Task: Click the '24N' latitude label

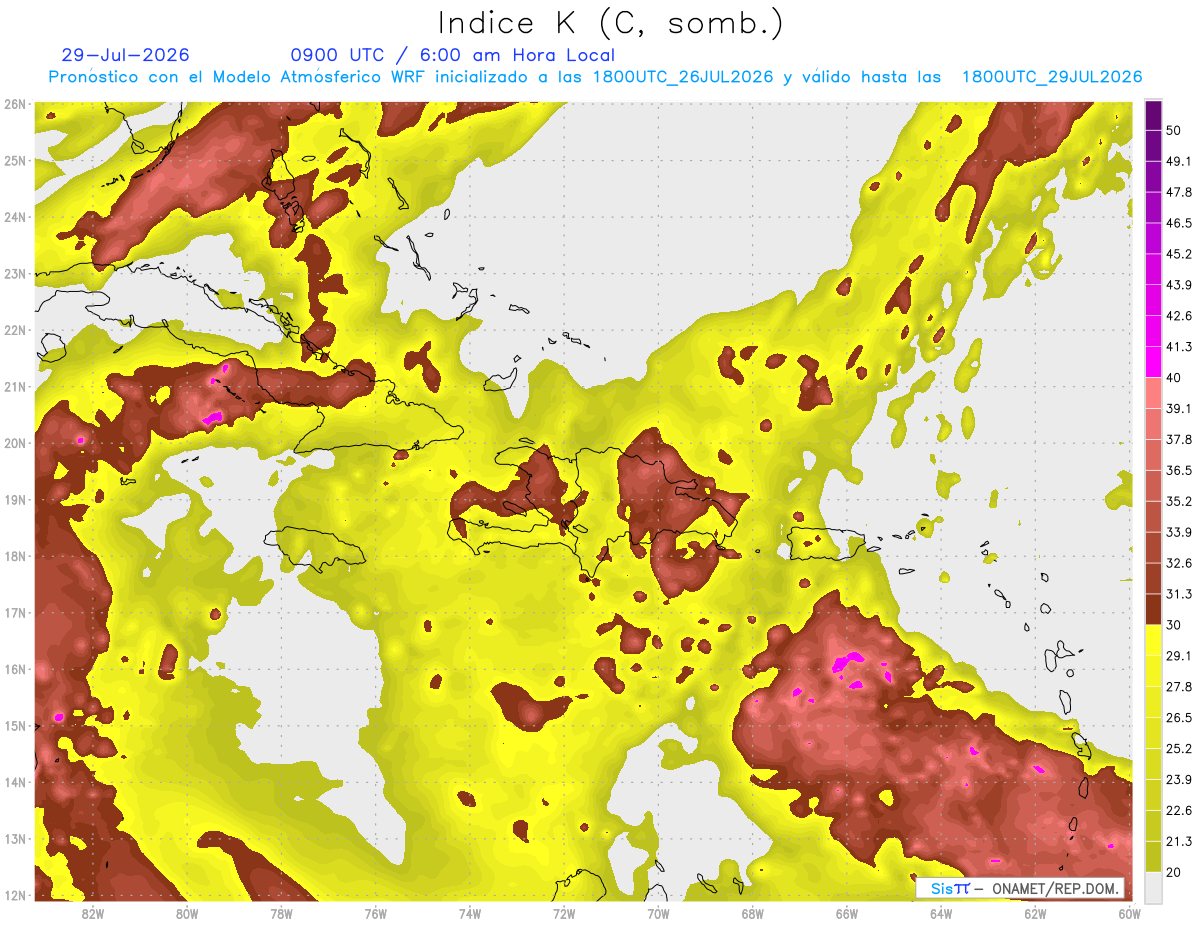Action: coord(15,217)
